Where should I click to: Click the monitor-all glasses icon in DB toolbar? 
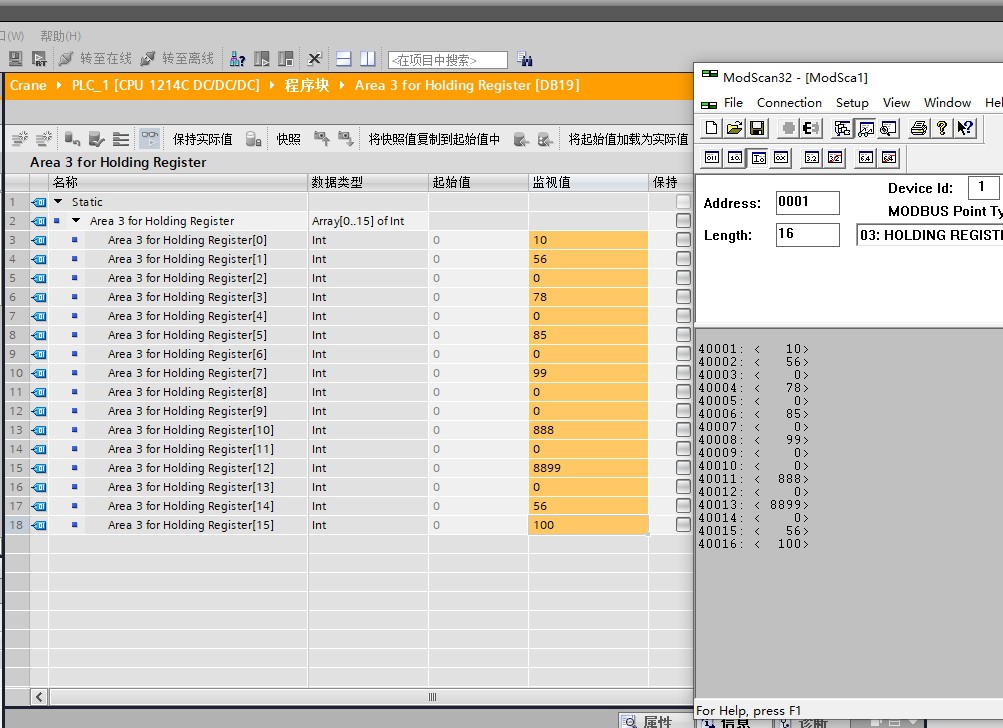click(x=149, y=139)
